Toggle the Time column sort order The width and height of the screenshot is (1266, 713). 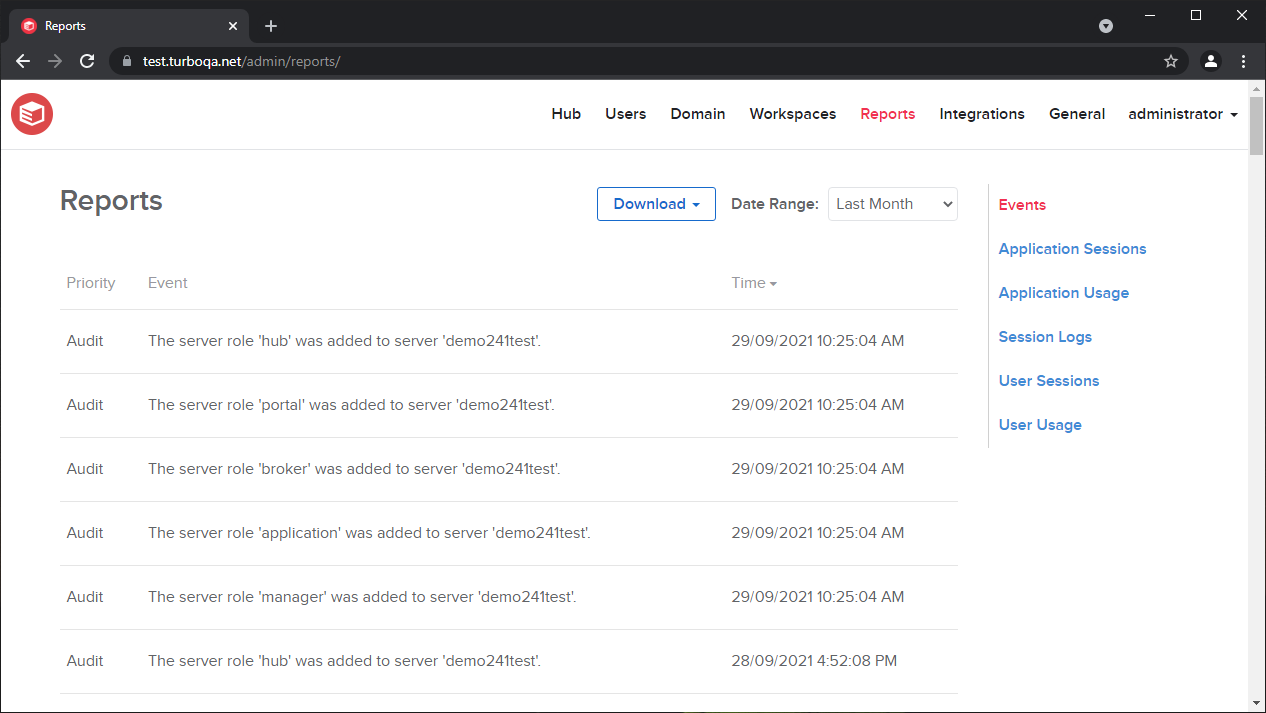754,283
